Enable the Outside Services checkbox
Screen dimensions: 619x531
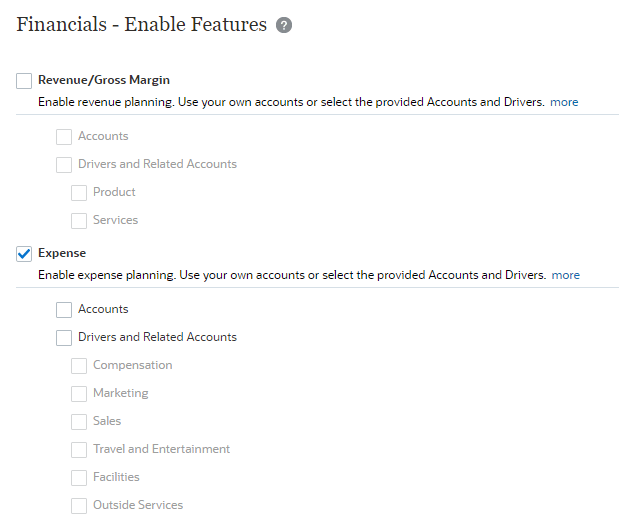click(79, 506)
